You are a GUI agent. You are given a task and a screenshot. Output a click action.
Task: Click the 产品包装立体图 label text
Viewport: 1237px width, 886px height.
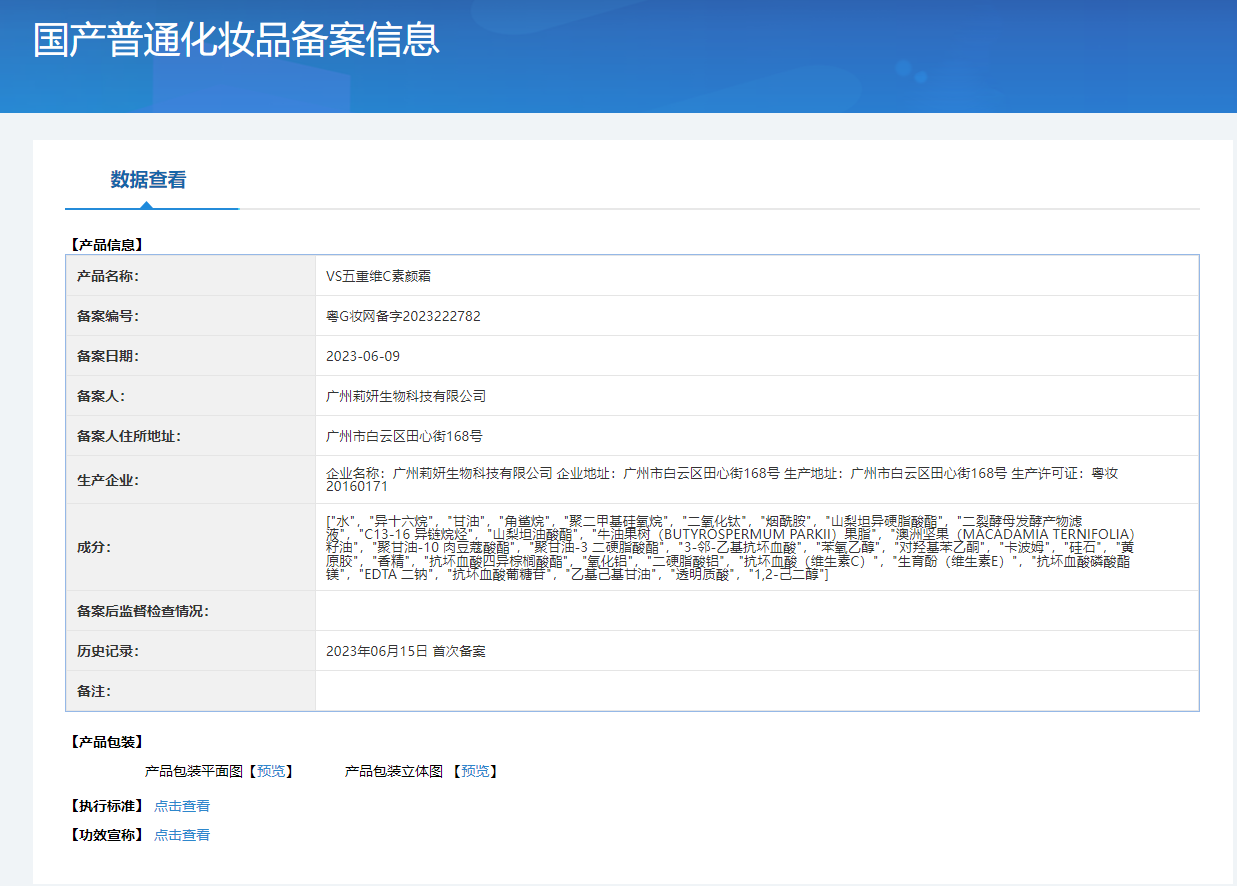394,771
